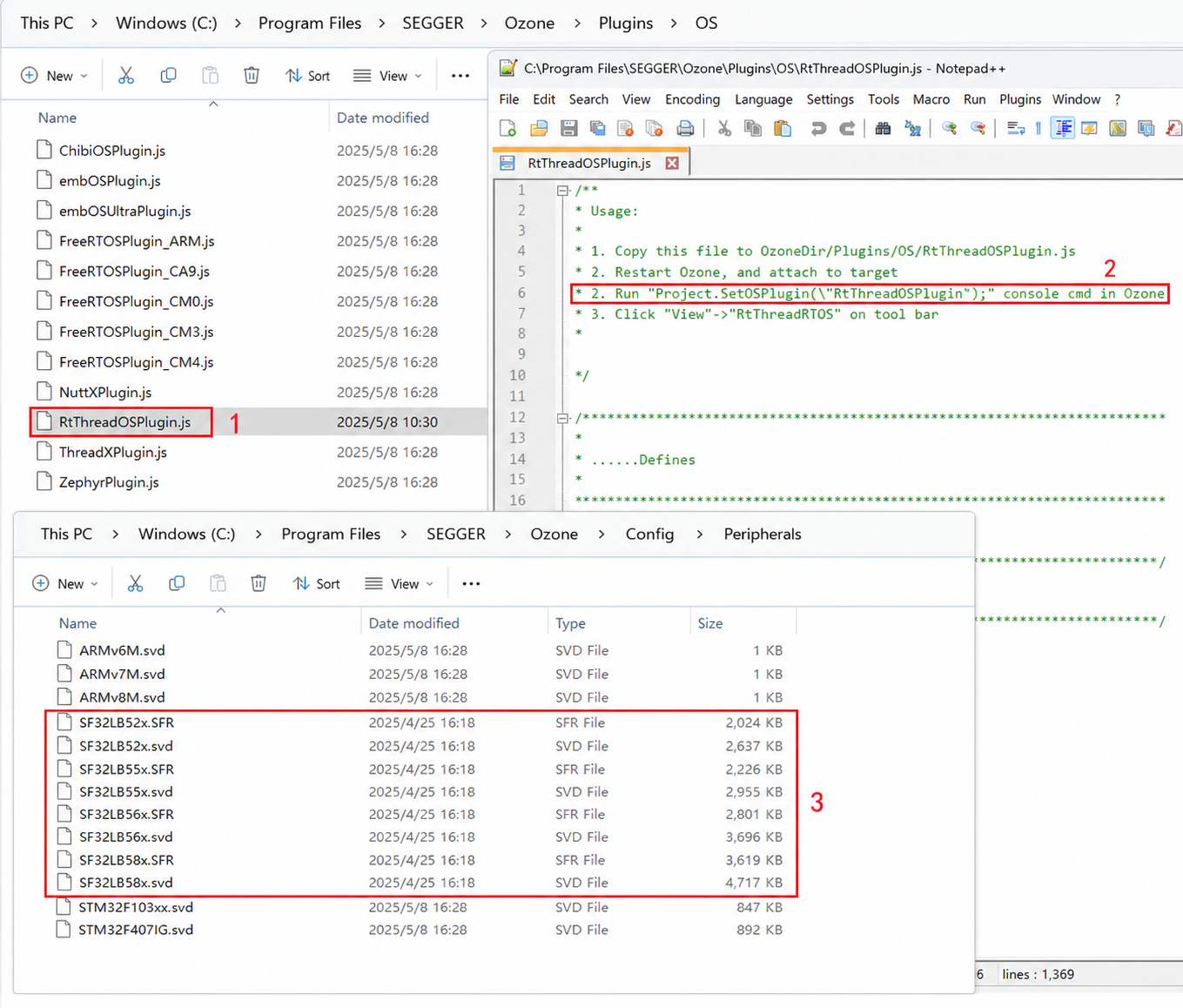Click the Close All icon in Notepad++ toolbar

(x=655, y=129)
